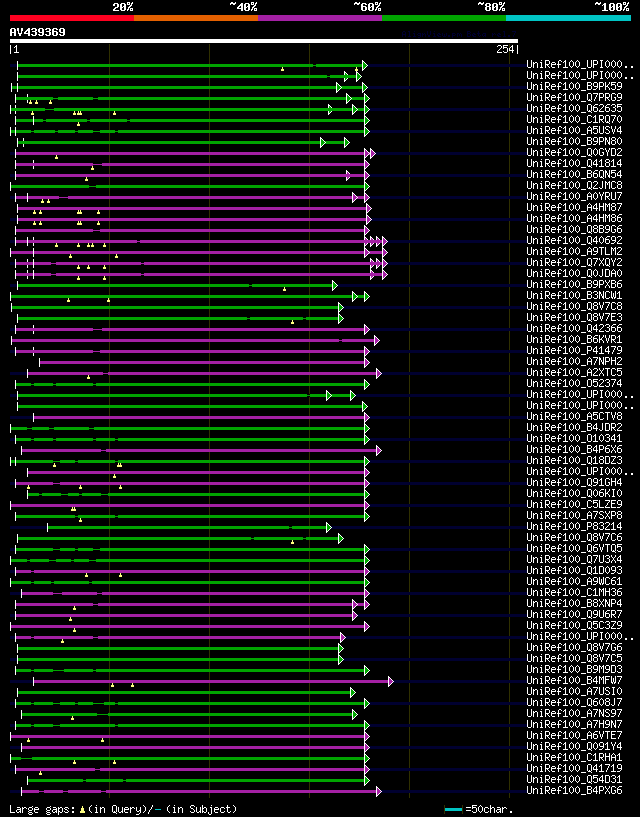Image resolution: width=640 pixels, height=817 pixels.
Task: Open the UniRef100_Q7U3X4 entry
Action: (574, 559)
